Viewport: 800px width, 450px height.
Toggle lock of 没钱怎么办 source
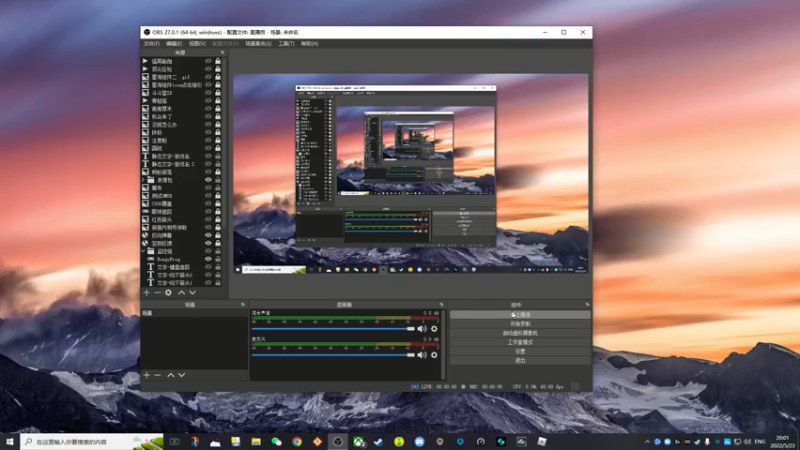(x=218, y=124)
